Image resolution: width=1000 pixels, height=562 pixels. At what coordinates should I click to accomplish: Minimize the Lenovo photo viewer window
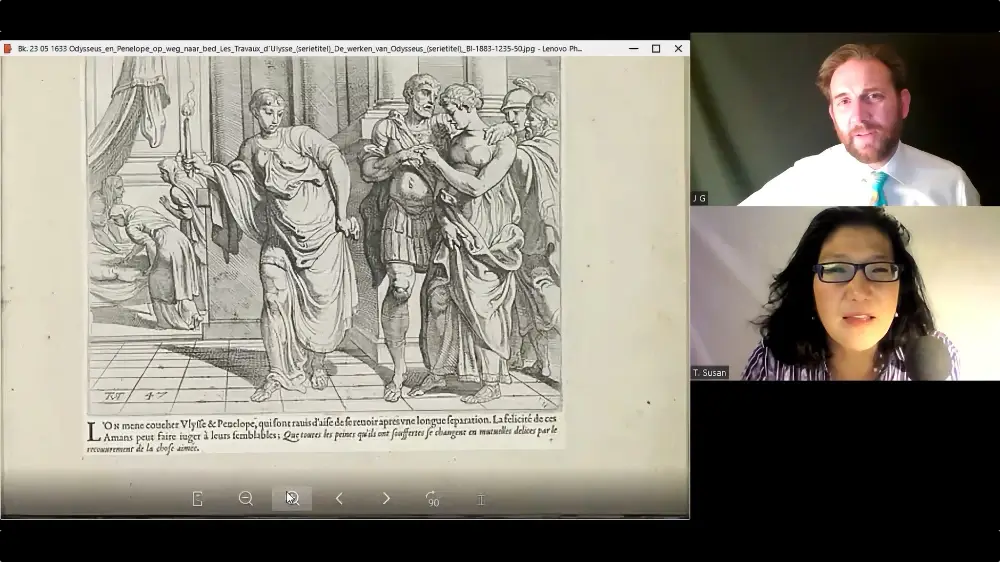click(633, 48)
